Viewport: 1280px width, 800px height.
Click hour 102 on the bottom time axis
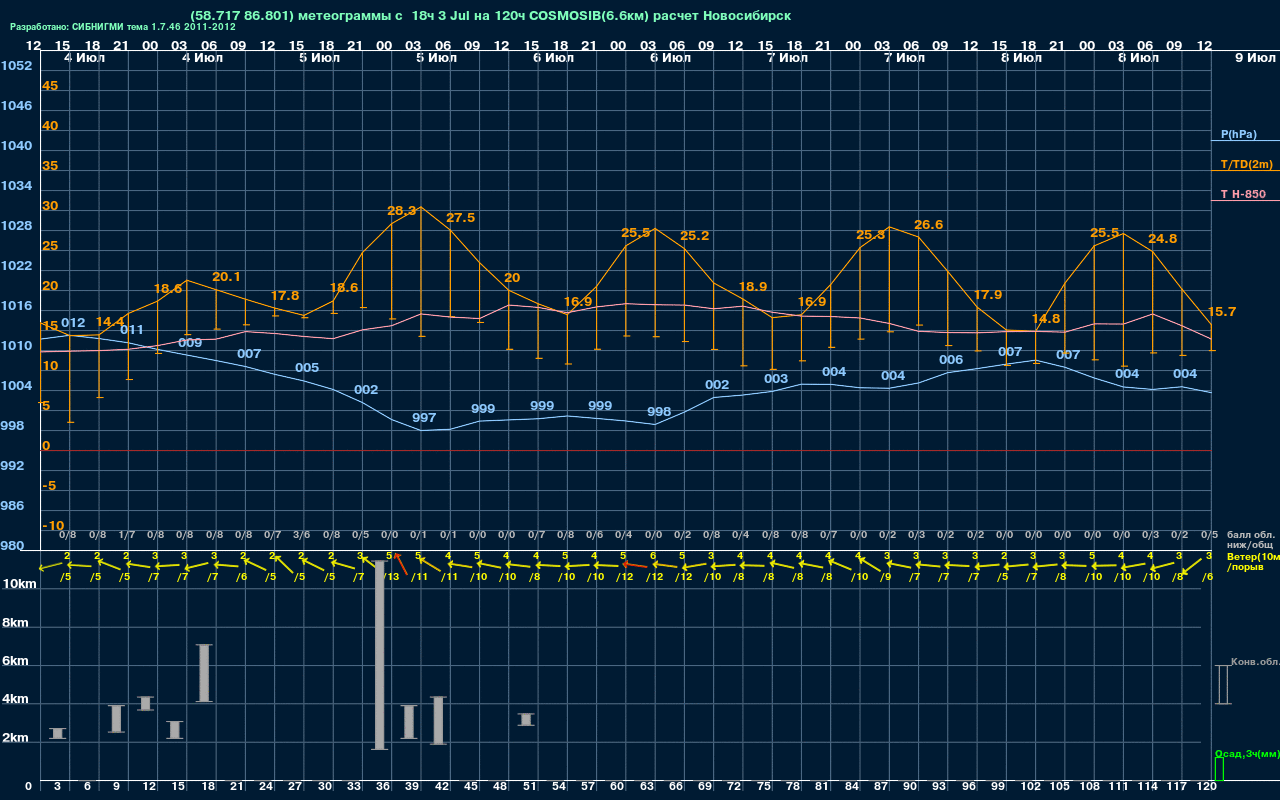[x=1032, y=787]
